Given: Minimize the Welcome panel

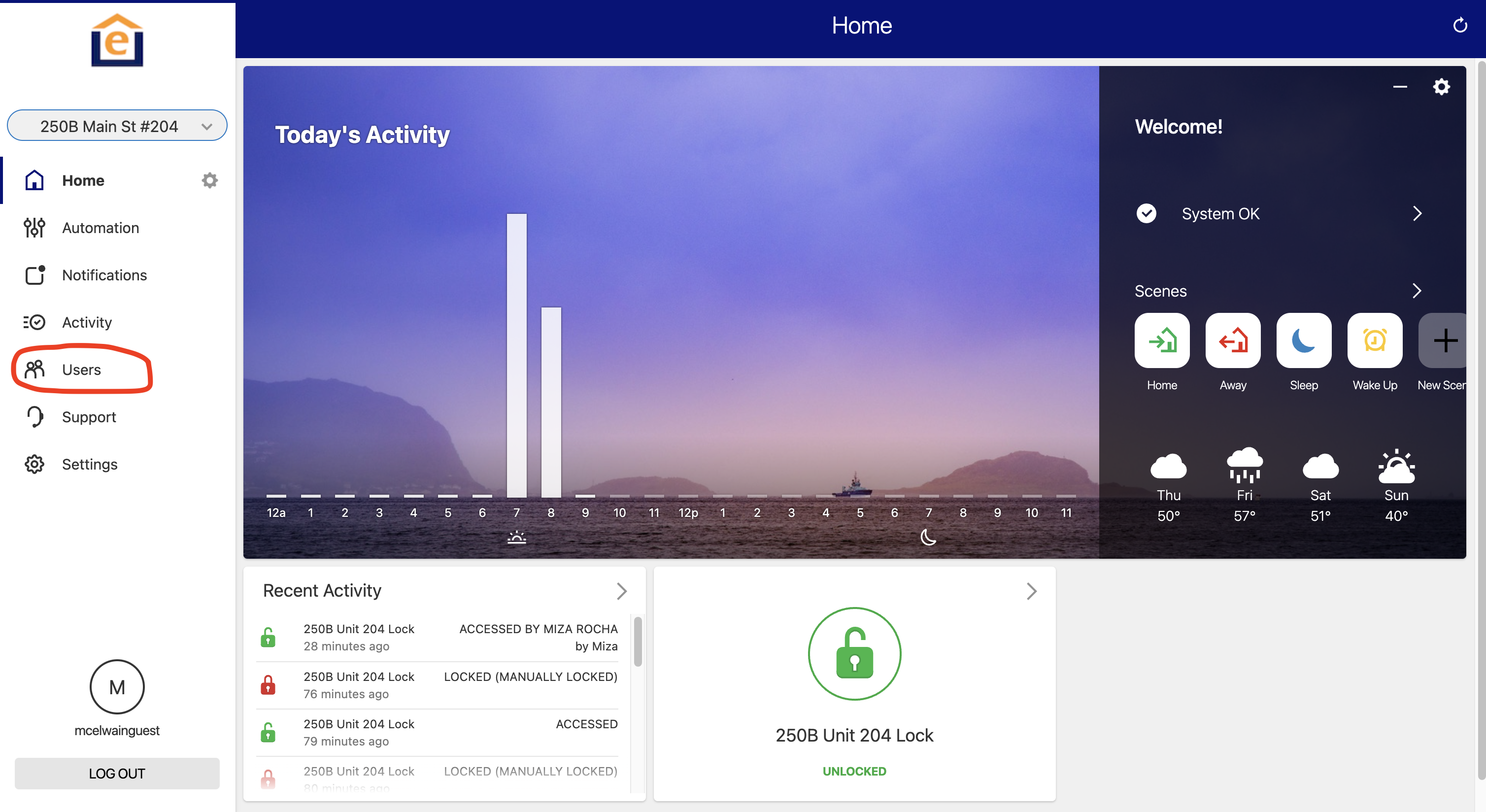Looking at the screenshot, I should (1399, 87).
